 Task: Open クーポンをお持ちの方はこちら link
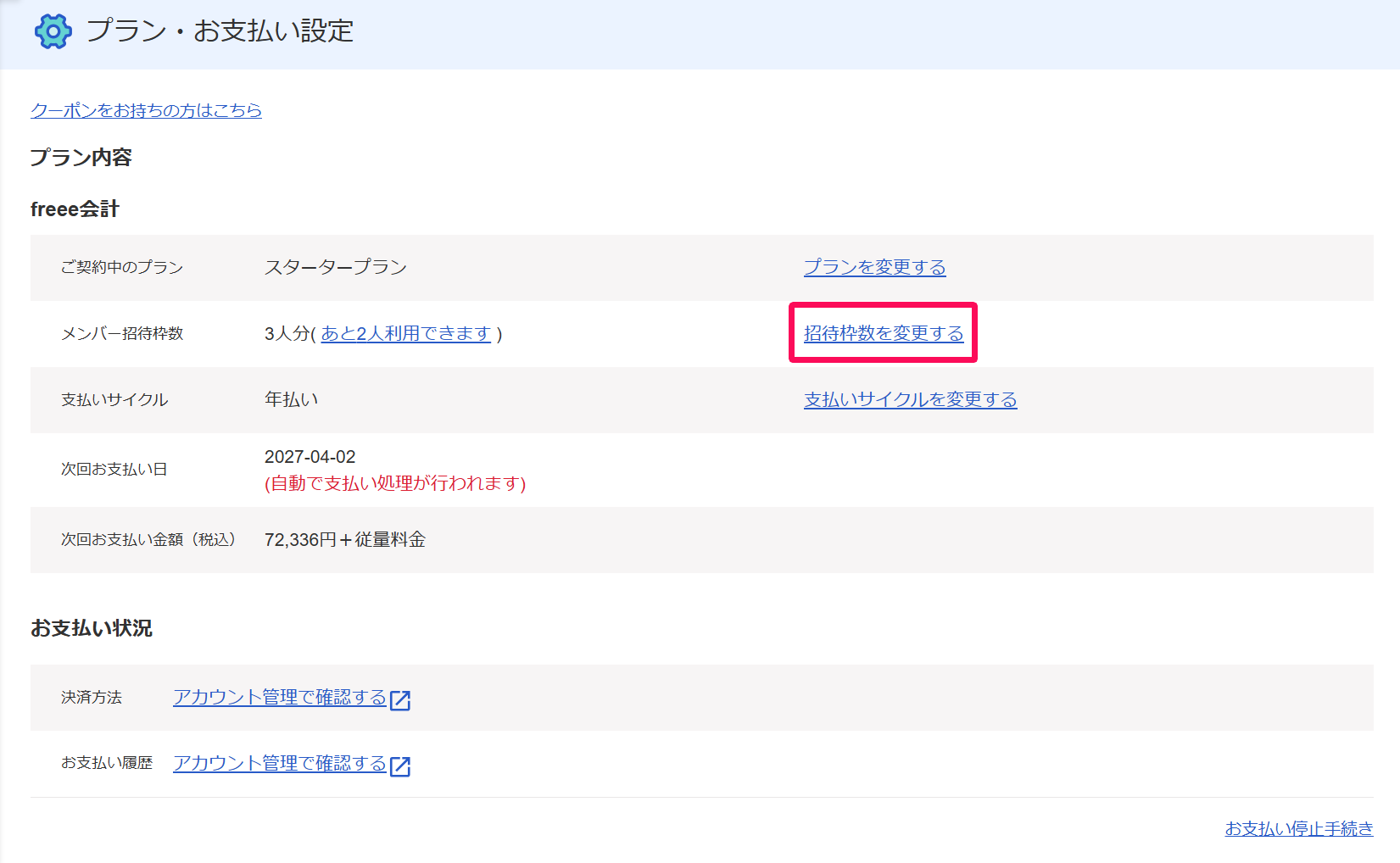coord(146,110)
